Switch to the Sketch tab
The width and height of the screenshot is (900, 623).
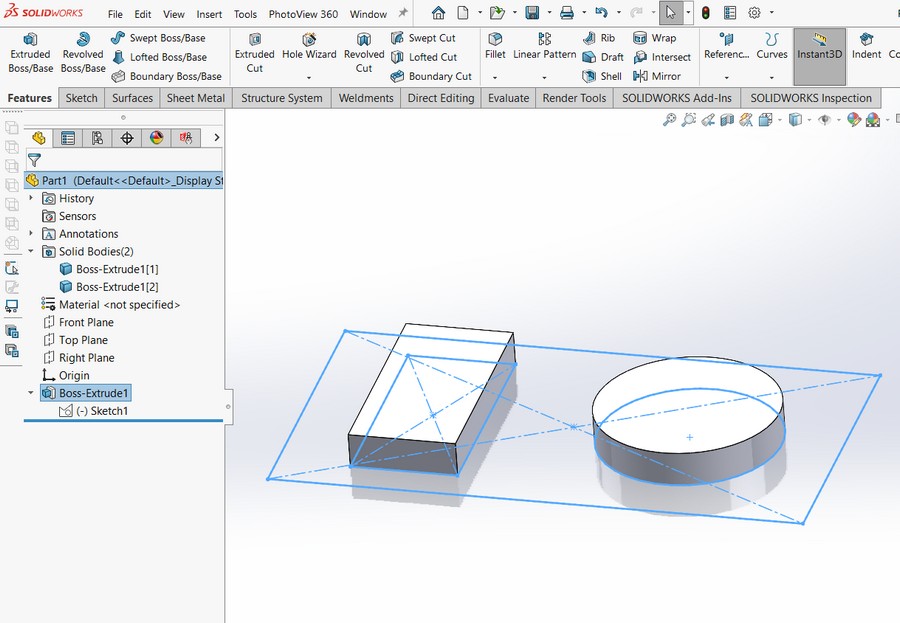click(x=82, y=98)
